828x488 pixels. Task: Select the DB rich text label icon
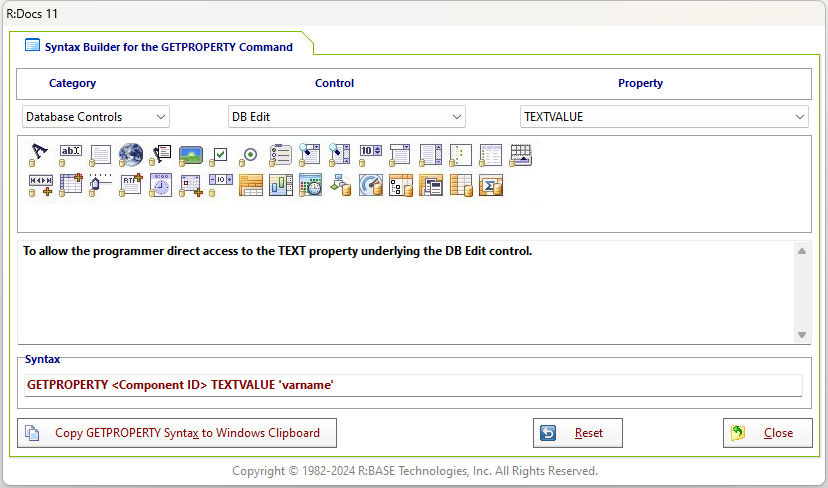click(161, 155)
